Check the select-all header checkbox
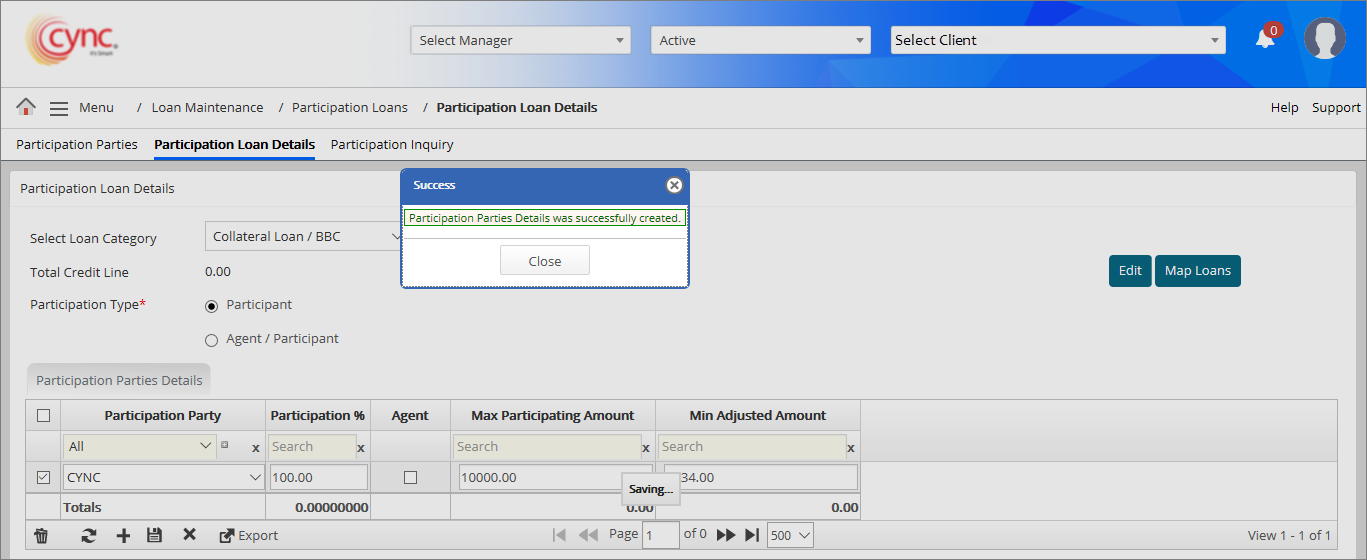 click(x=43, y=416)
